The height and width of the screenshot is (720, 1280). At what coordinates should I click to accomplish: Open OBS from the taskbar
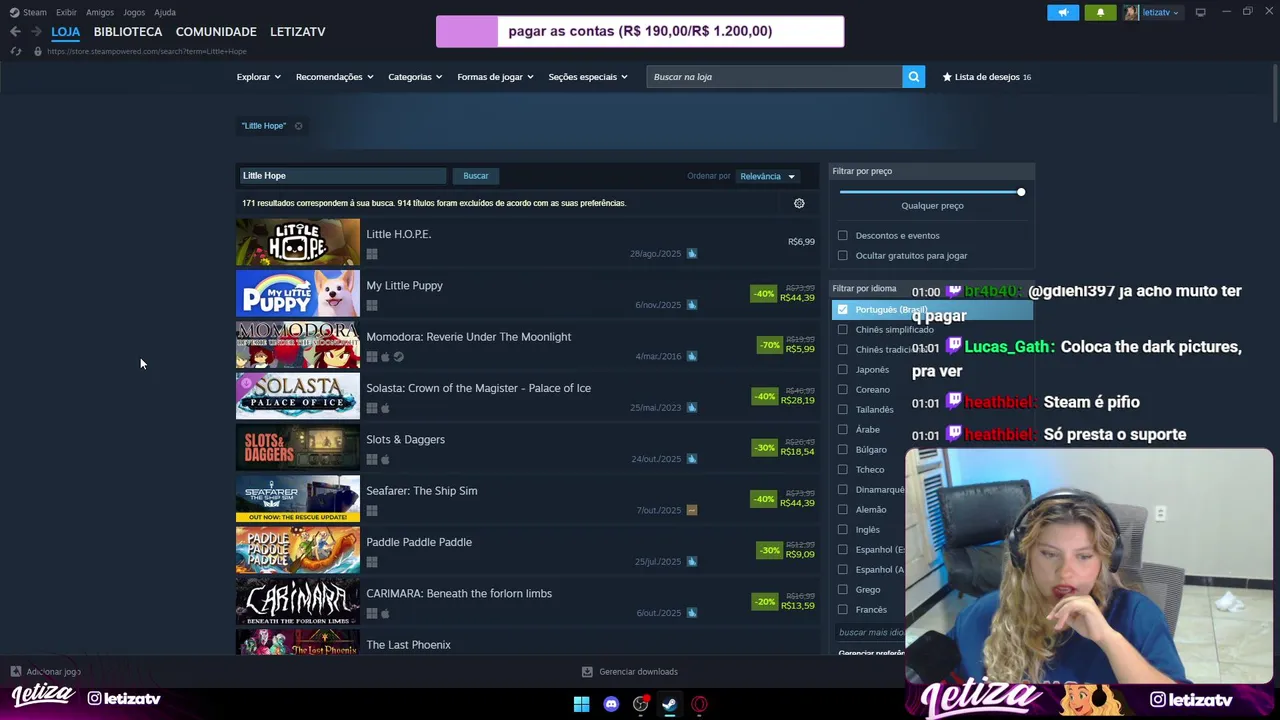point(640,704)
